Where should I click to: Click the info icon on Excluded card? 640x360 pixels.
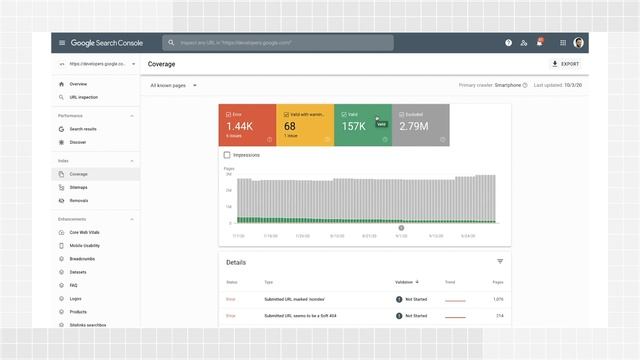click(442, 140)
